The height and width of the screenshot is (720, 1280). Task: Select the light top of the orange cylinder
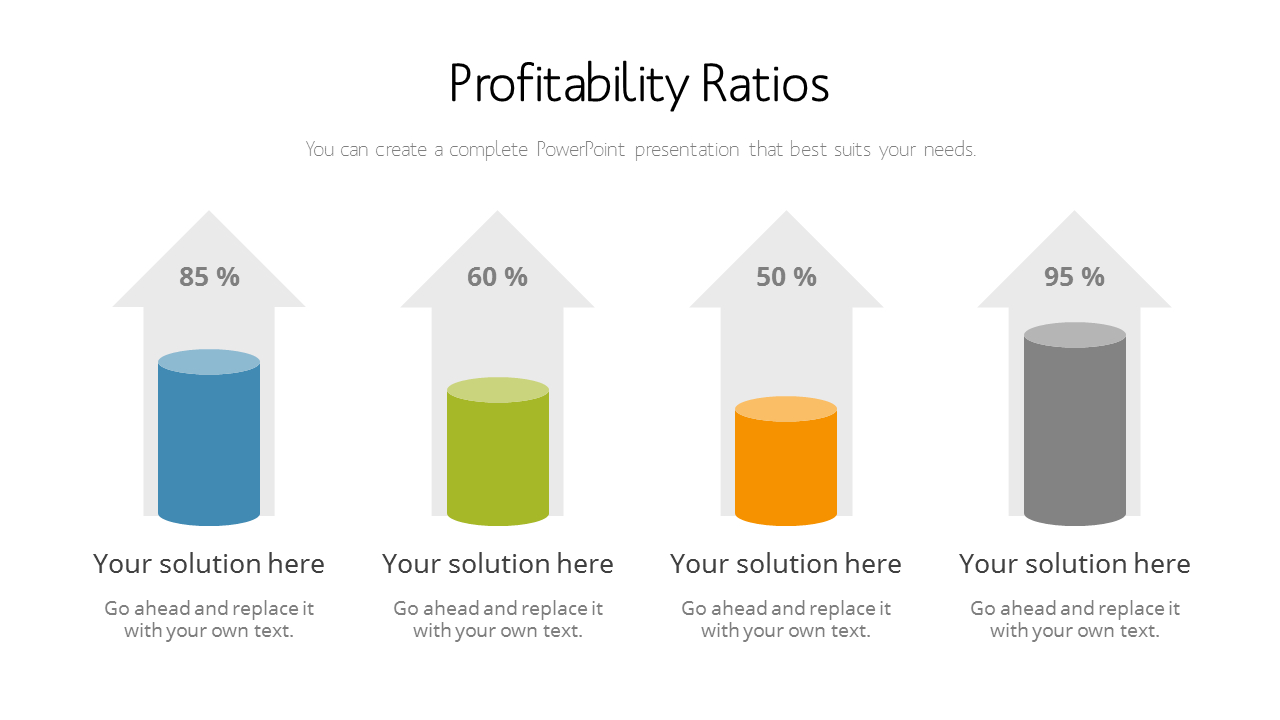click(786, 409)
